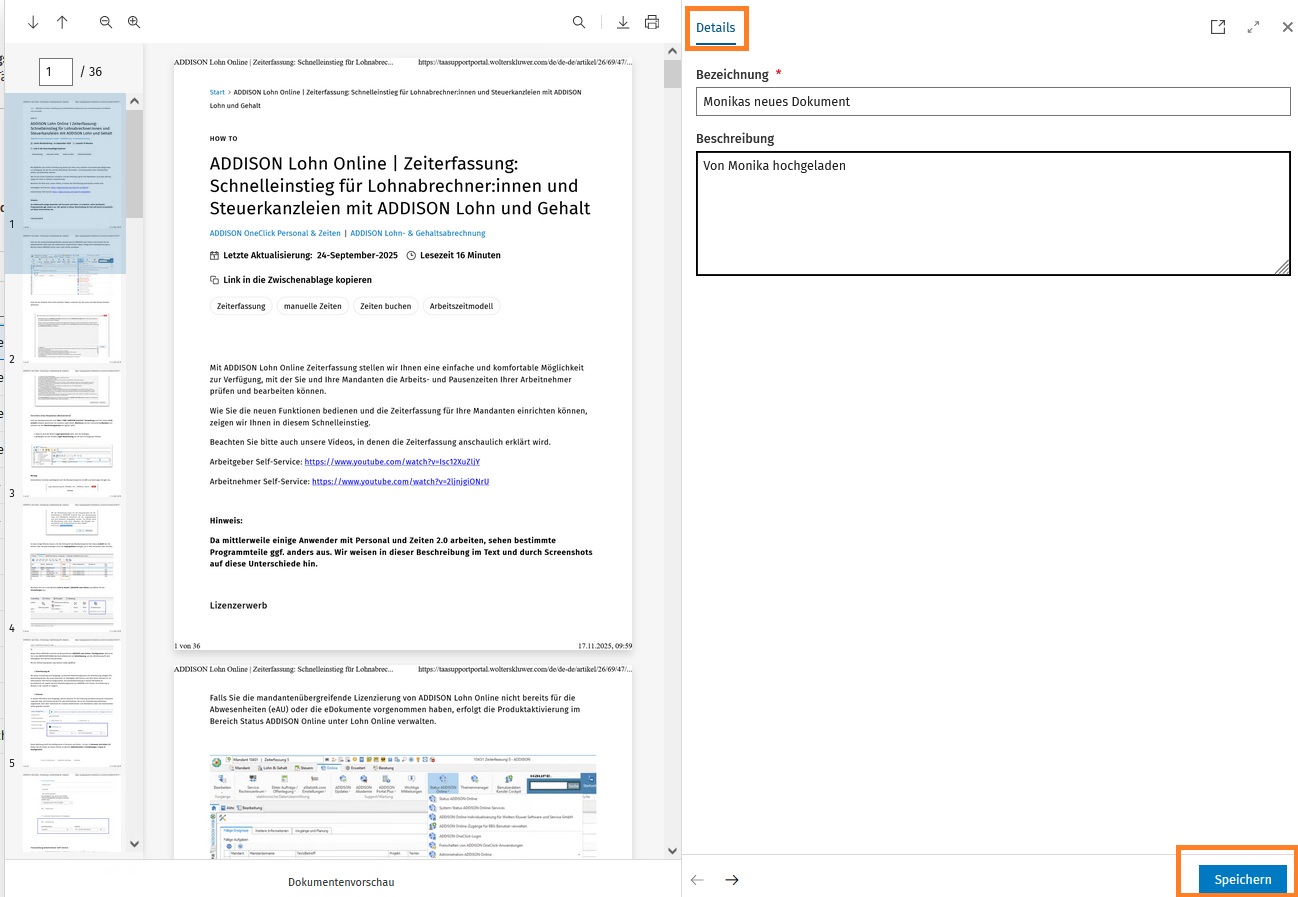Save changes with the Speichern button

coord(1243,879)
